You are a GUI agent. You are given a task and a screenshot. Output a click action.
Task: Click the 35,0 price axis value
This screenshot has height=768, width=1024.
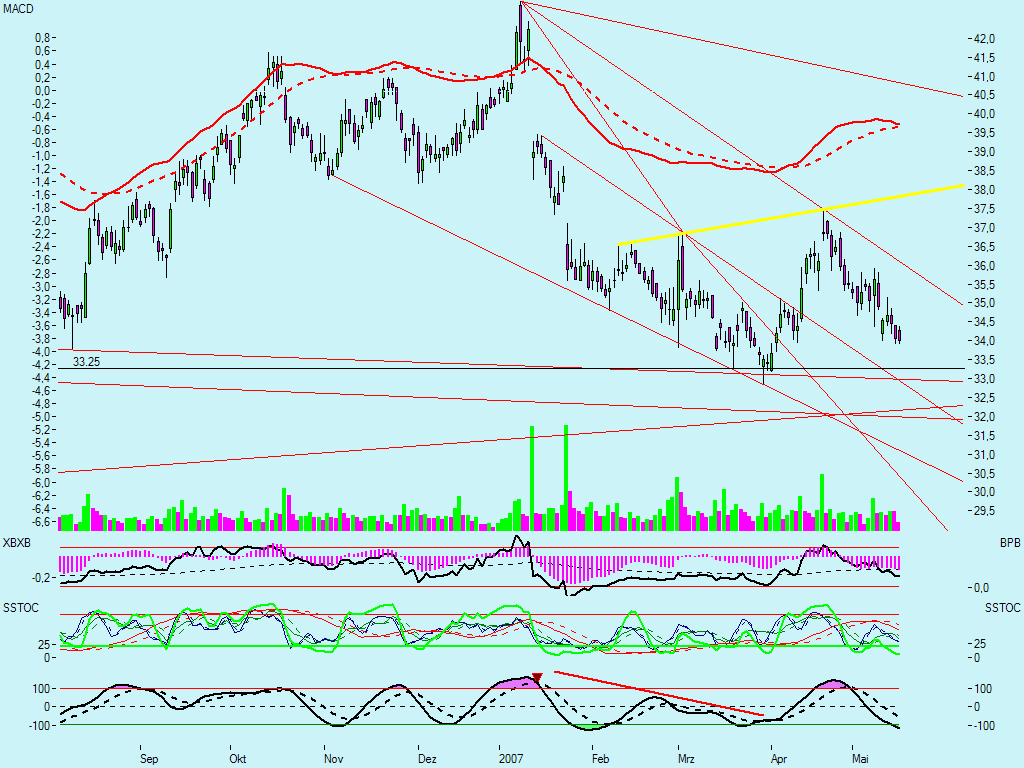pyautogui.click(x=984, y=303)
